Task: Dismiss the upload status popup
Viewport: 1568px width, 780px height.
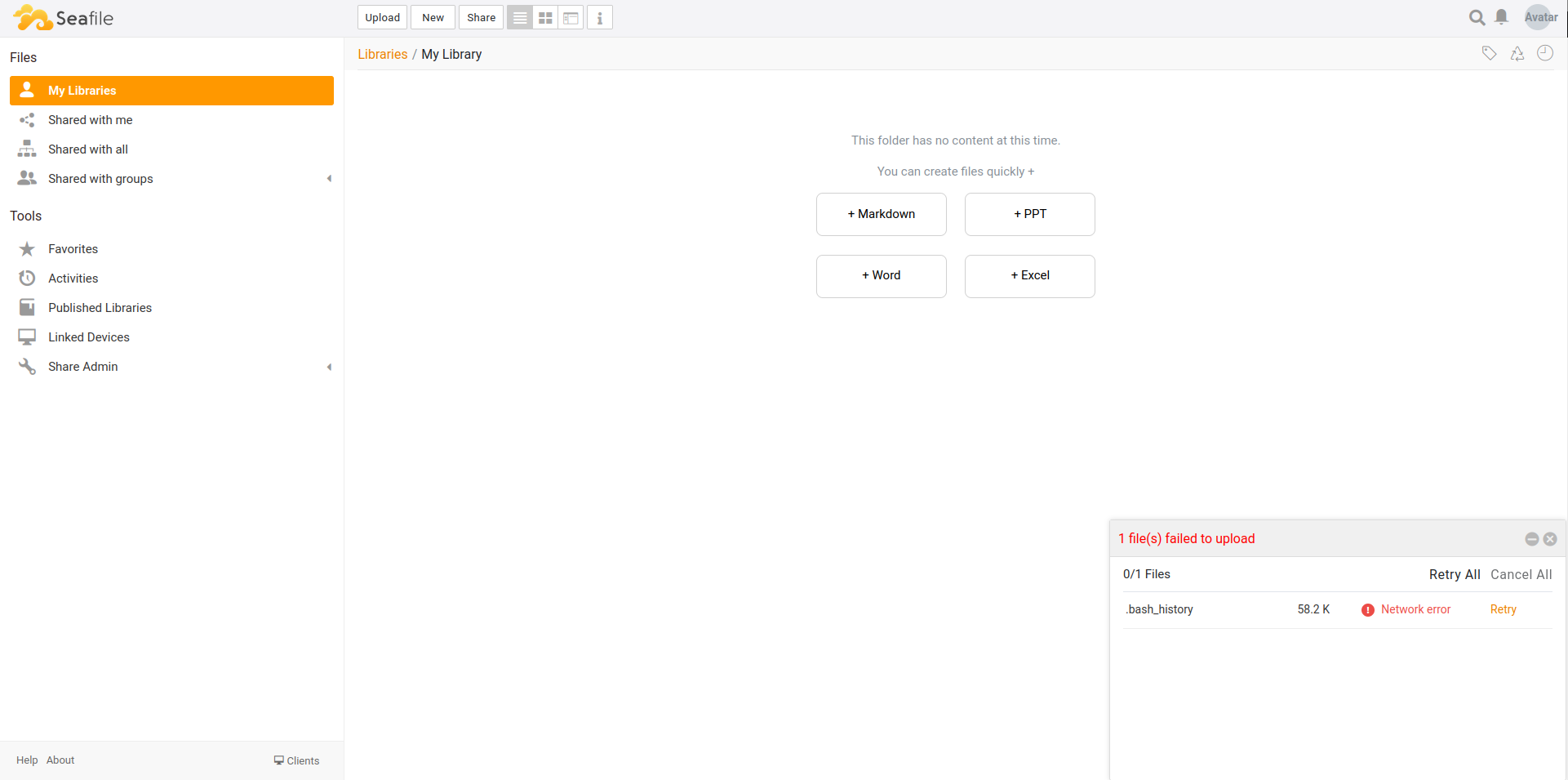Action: [x=1551, y=539]
